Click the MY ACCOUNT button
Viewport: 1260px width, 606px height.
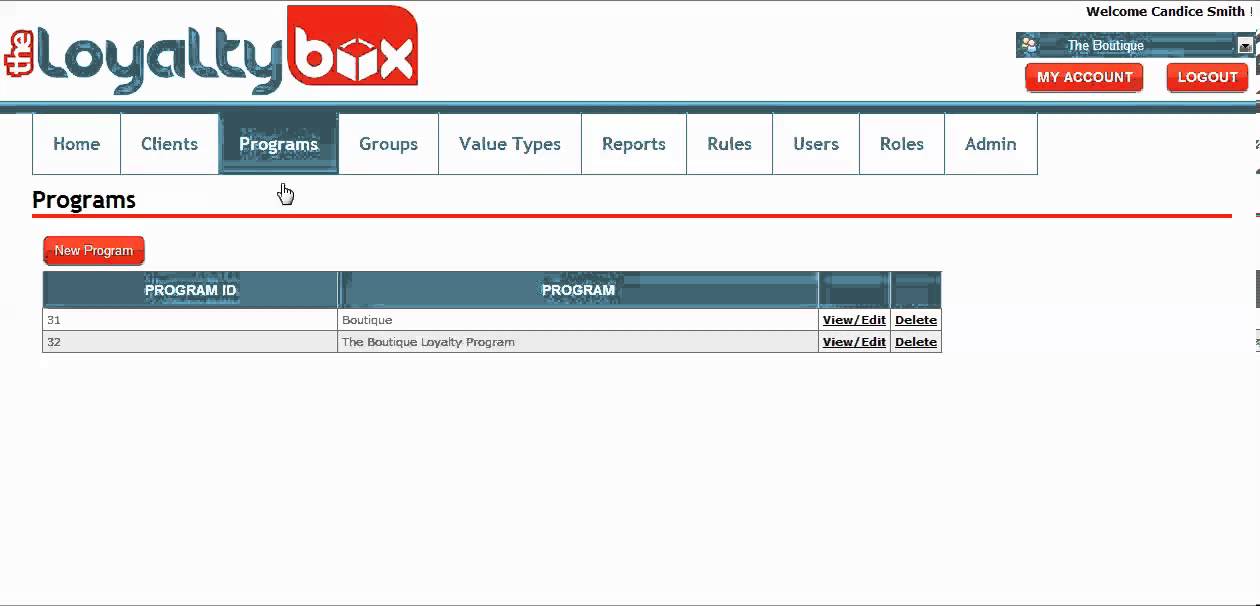coord(1084,77)
